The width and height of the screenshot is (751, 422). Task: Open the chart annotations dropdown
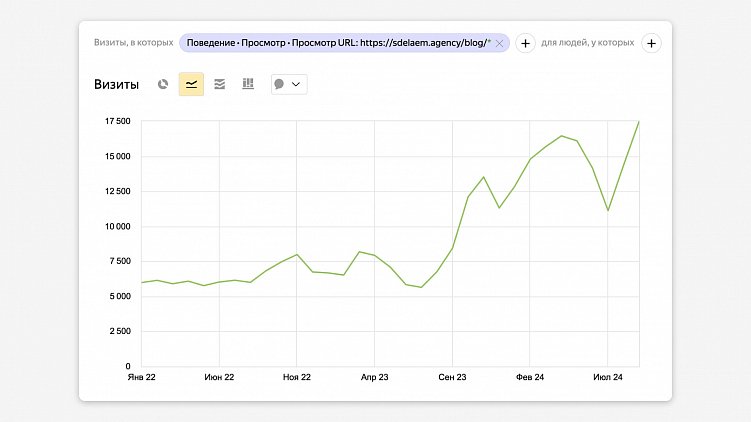click(289, 84)
